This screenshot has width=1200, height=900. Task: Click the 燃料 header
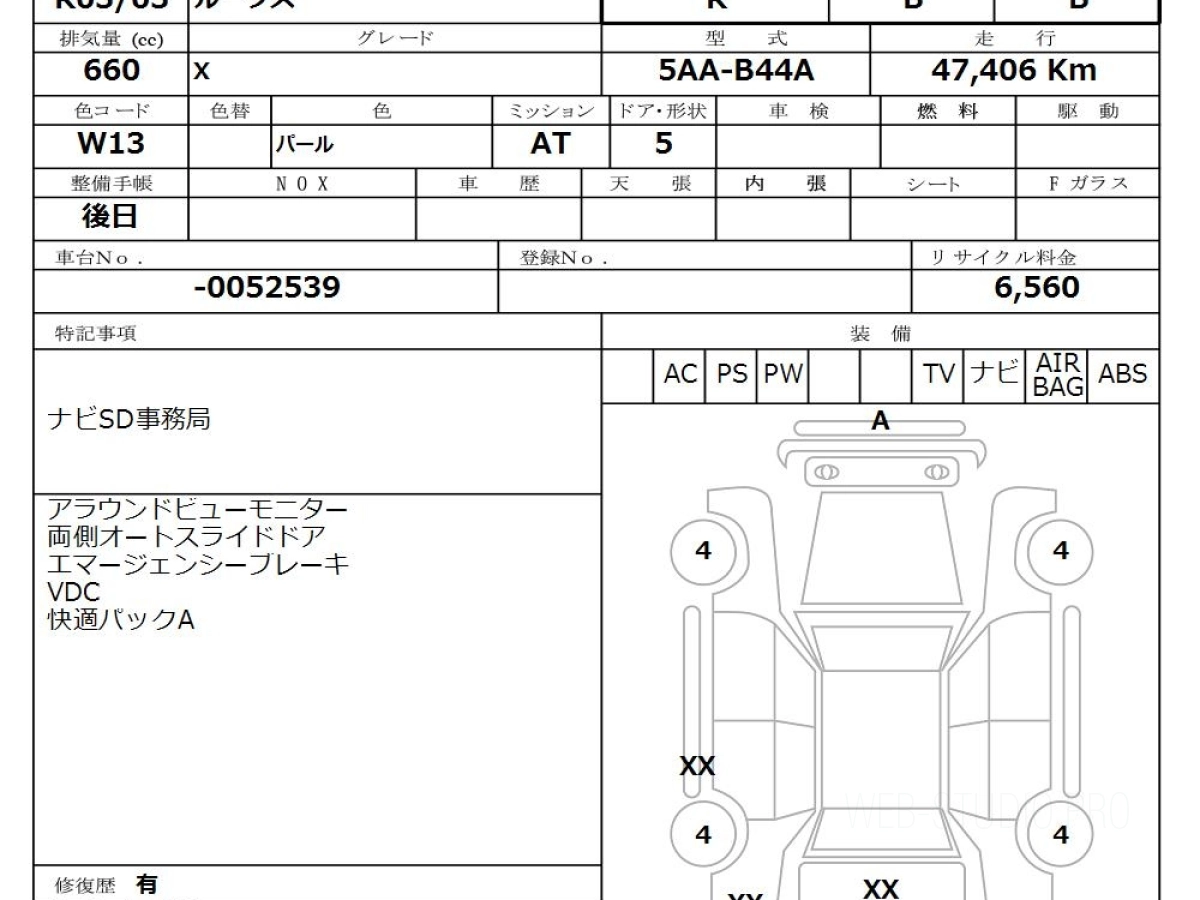click(947, 111)
